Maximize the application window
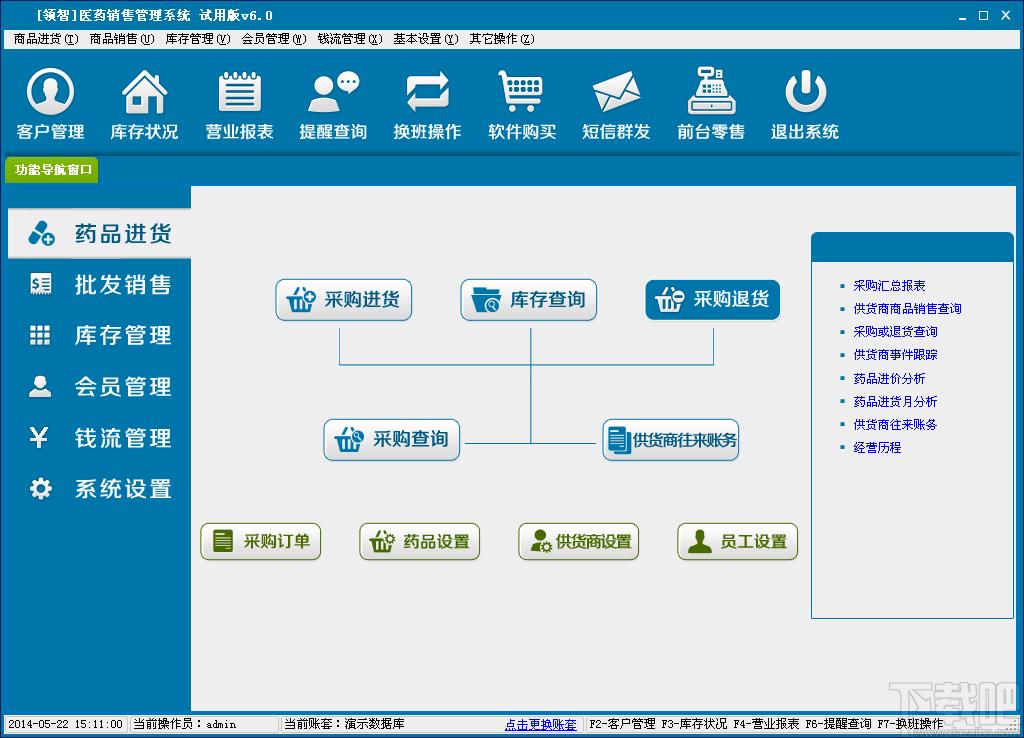Screen dimensions: 1024x738 point(984,16)
